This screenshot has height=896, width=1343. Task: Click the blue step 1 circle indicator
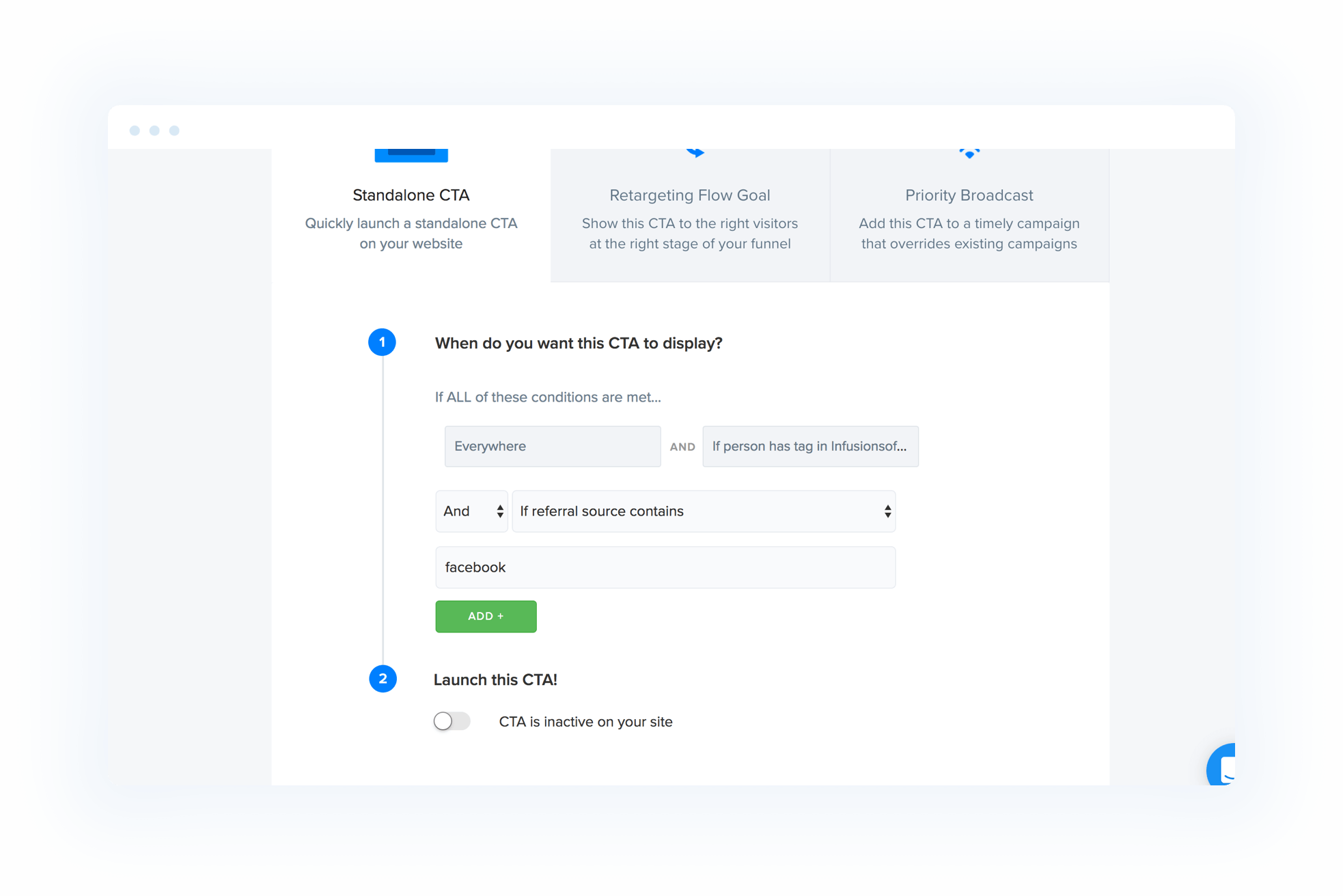click(x=383, y=341)
